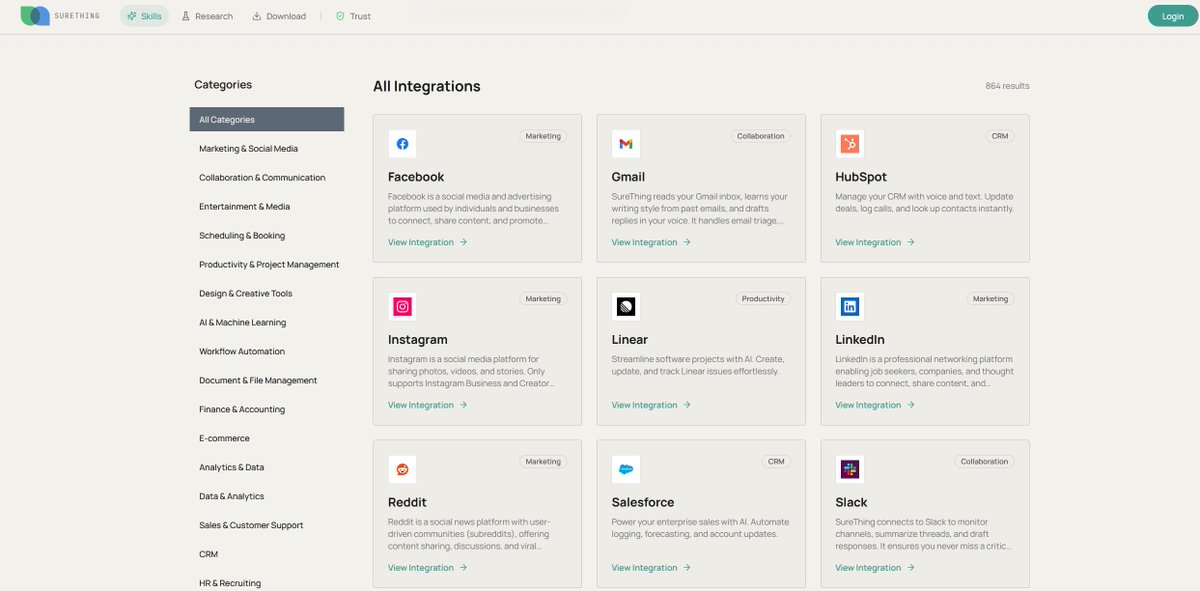The image size is (1200, 591).
Task: View the Reddit integration link
Action: point(428,568)
